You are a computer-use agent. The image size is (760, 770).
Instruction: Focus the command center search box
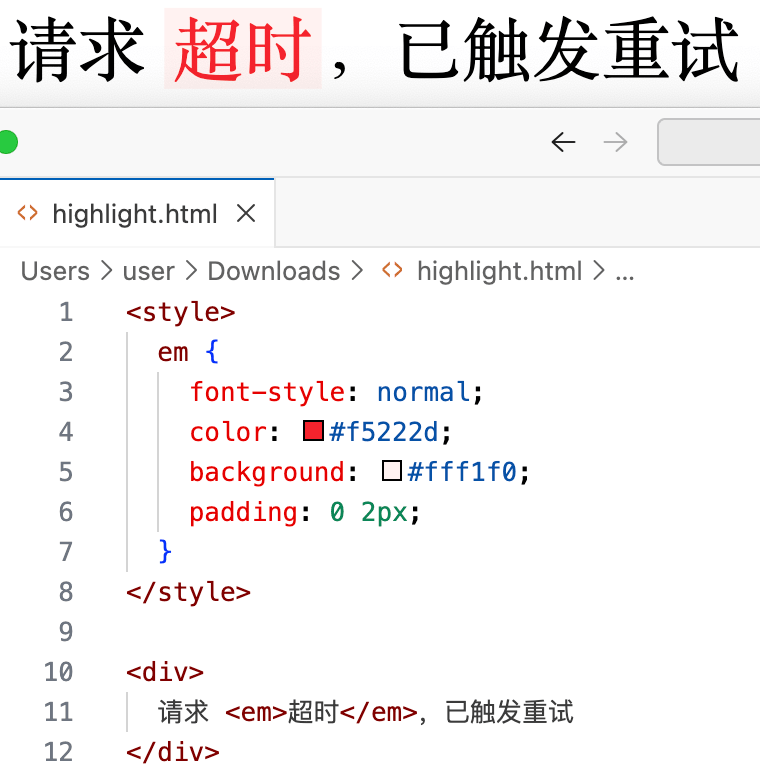[x=710, y=142]
